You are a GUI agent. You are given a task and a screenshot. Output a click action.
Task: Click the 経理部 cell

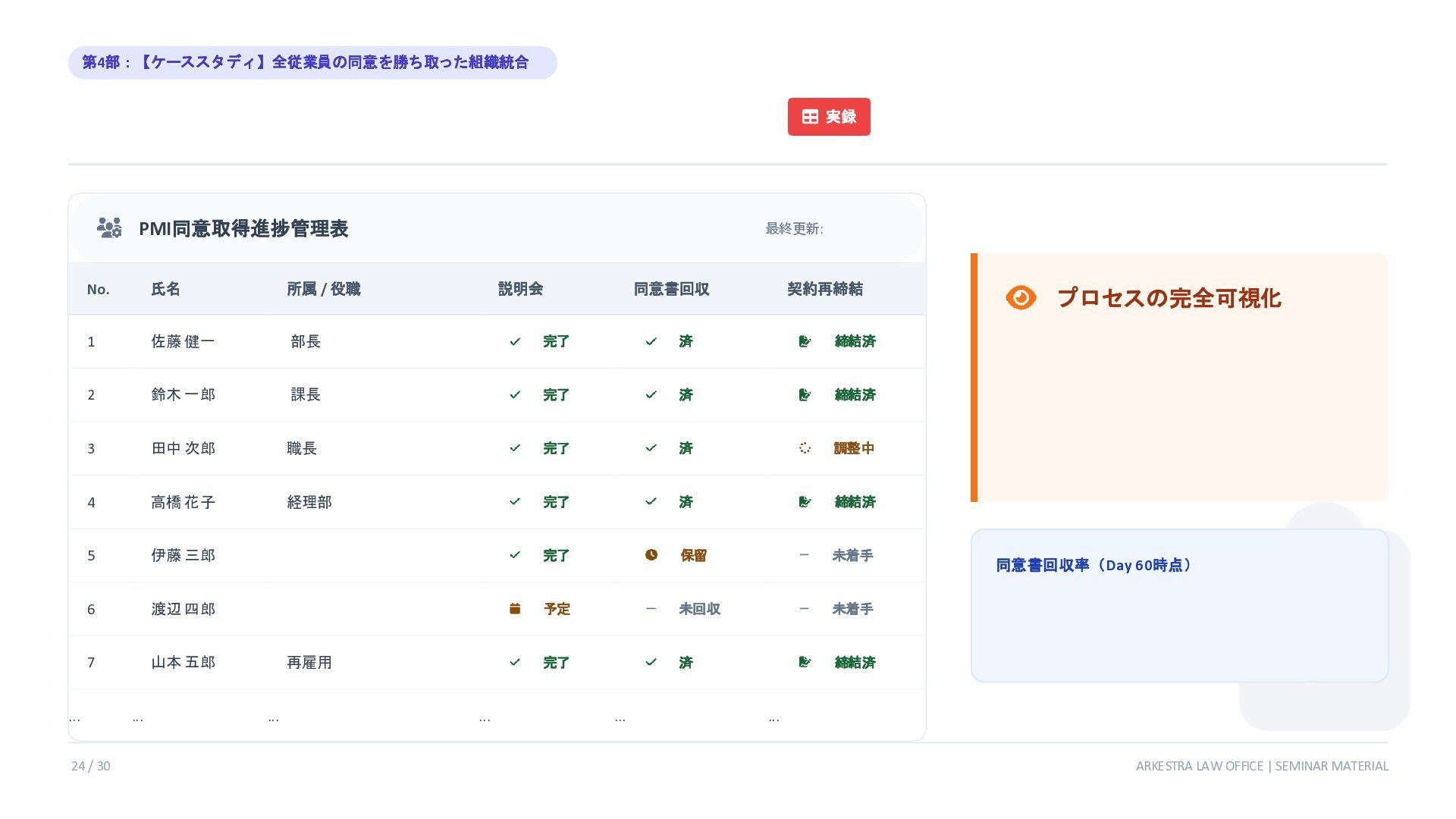309,502
